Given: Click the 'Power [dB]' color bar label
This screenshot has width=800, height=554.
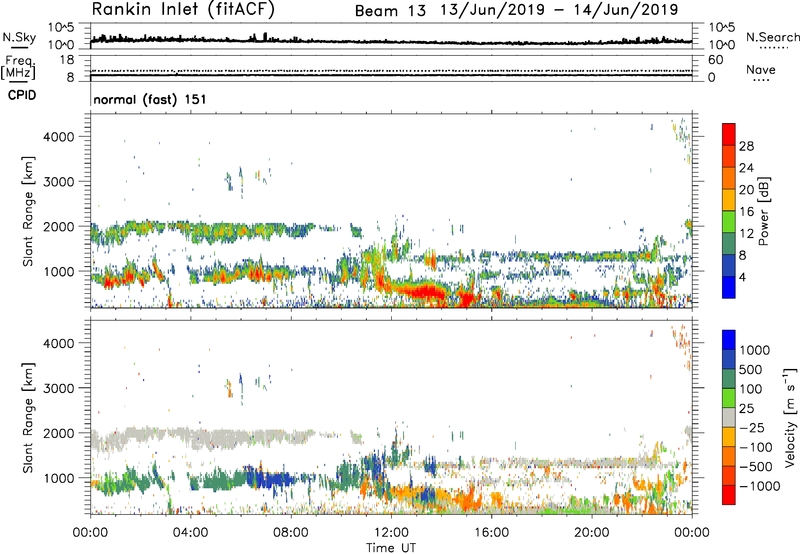Looking at the screenshot, I should tap(763, 211).
